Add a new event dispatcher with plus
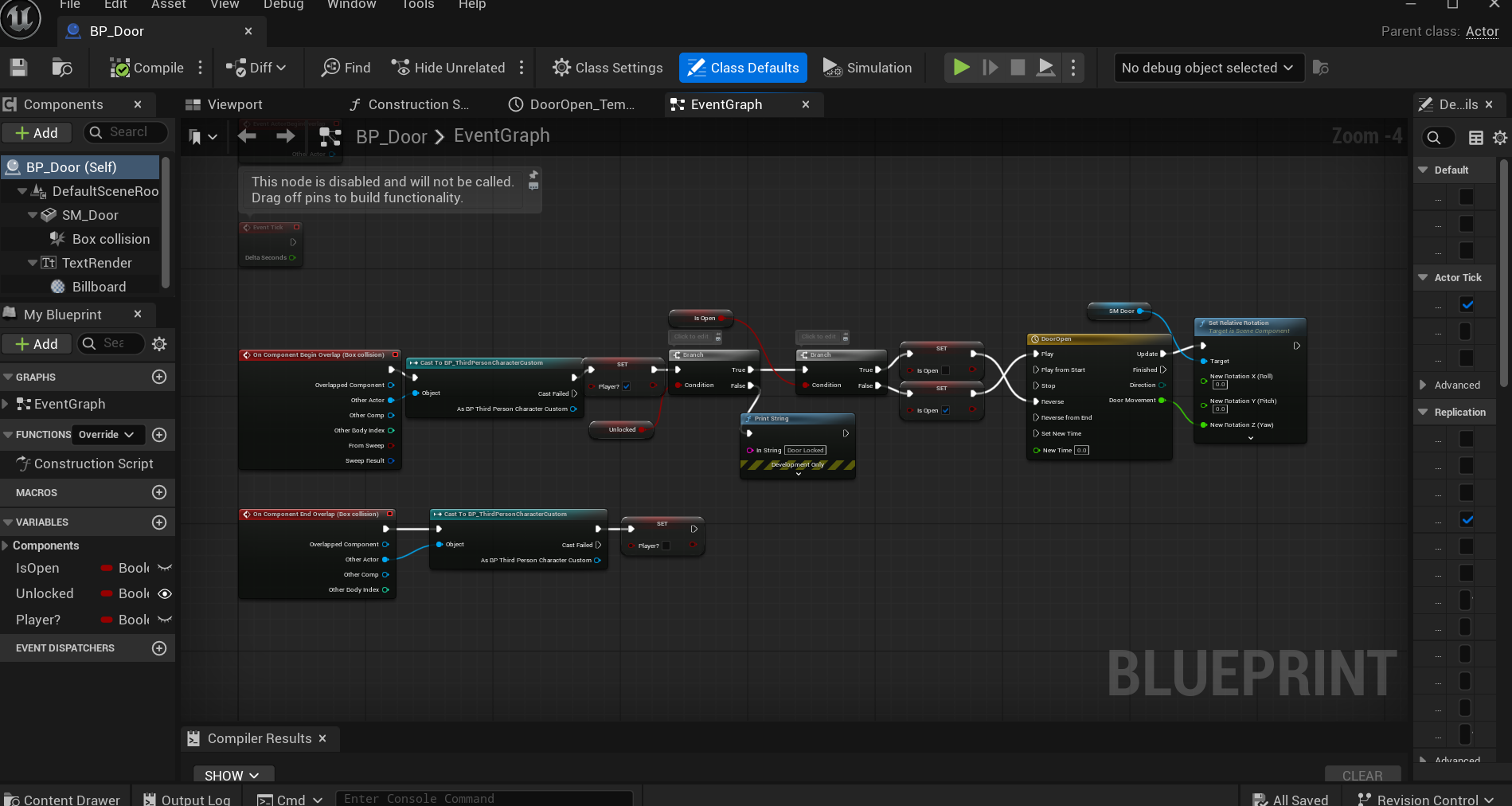 pyautogui.click(x=159, y=648)
